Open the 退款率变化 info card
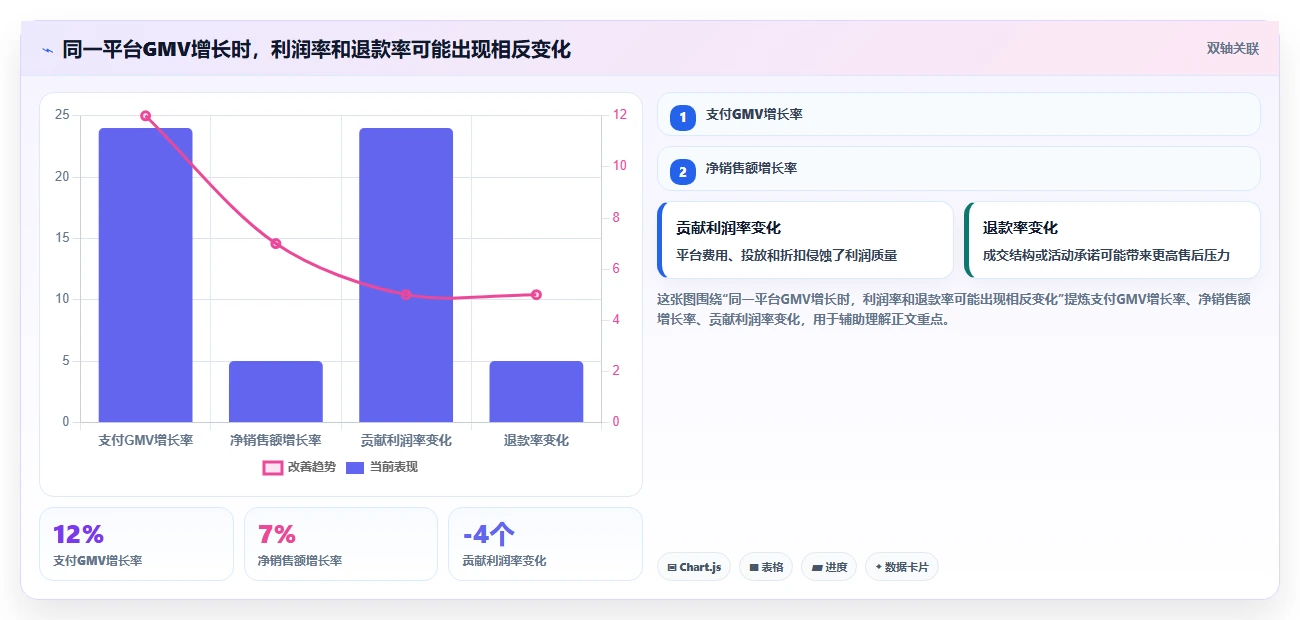 [x=1112, y=240]
